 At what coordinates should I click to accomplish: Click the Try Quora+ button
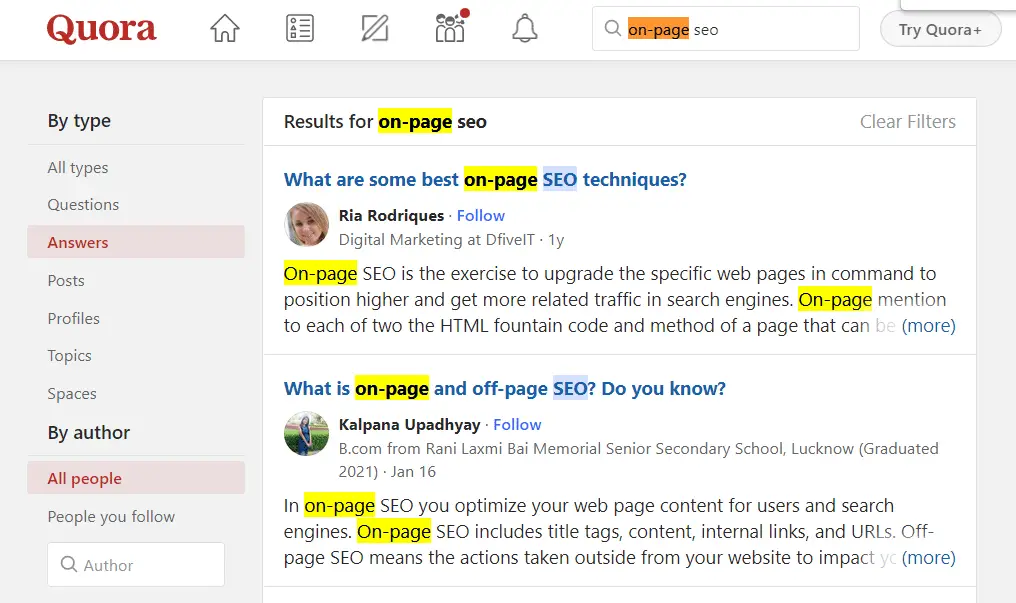[x=940, y=30]
